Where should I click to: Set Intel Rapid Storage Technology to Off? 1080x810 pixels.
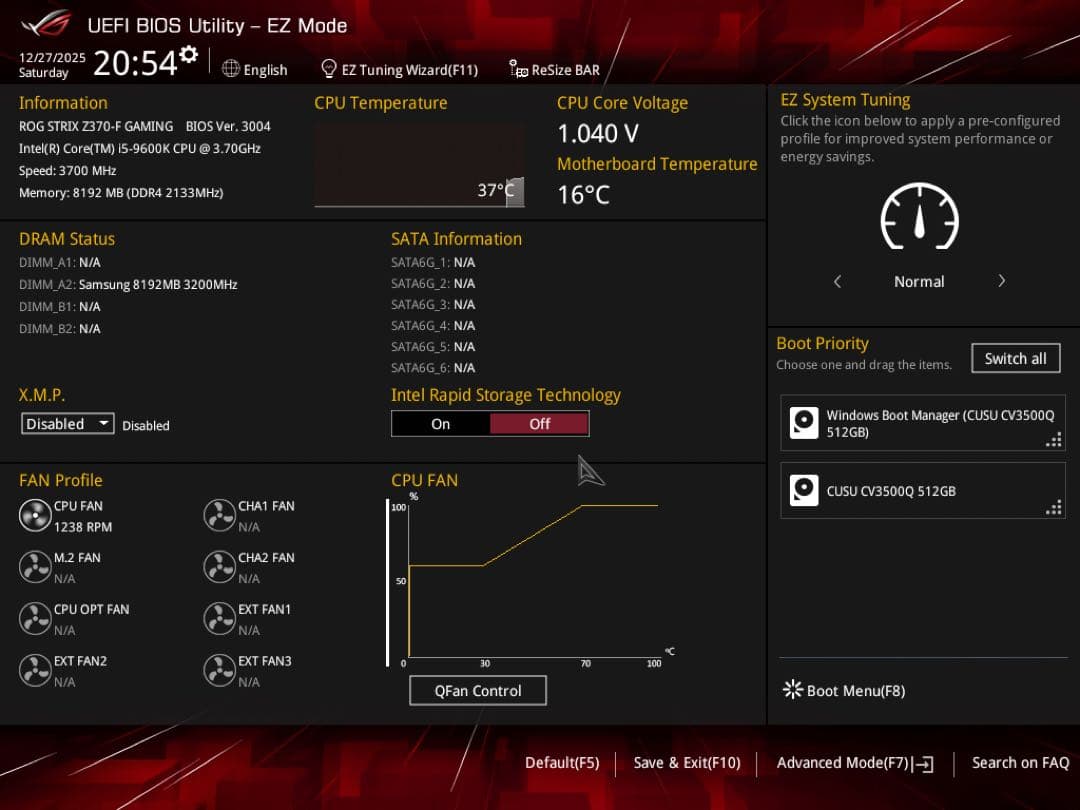point(539,424)
